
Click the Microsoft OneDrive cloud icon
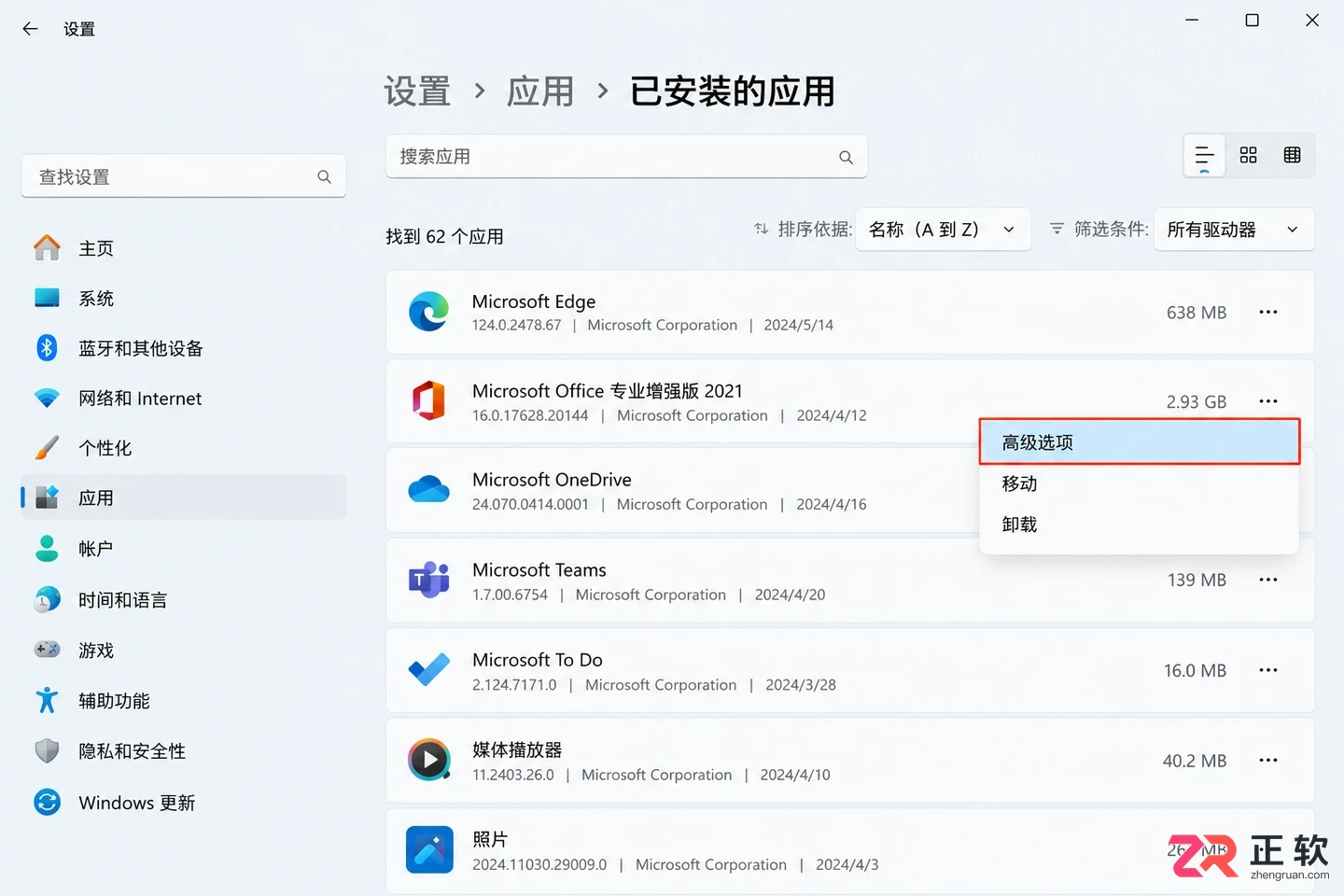coord(429,489)
